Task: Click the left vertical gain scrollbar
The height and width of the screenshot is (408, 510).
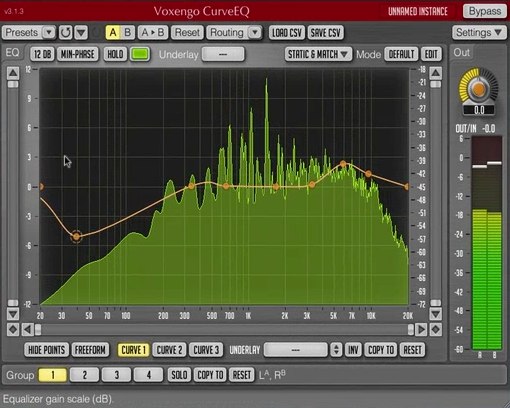Action: (13, 193)
